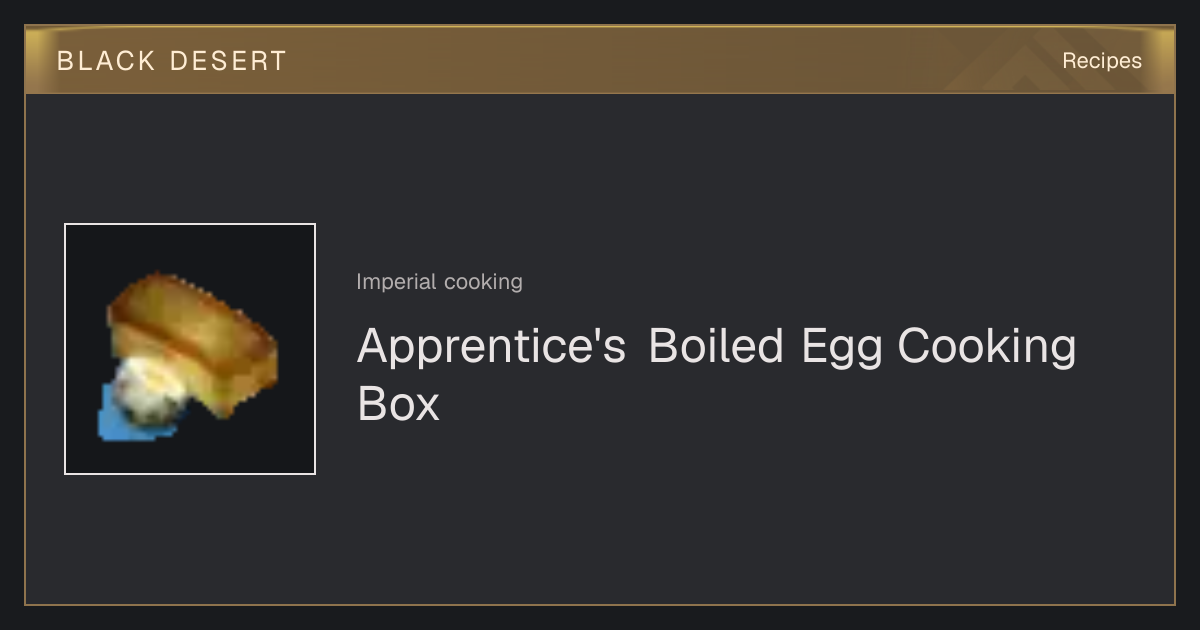Click the empty dark card area below title
This screenshot has width=1200, height=630.
[x=700, y=520]
